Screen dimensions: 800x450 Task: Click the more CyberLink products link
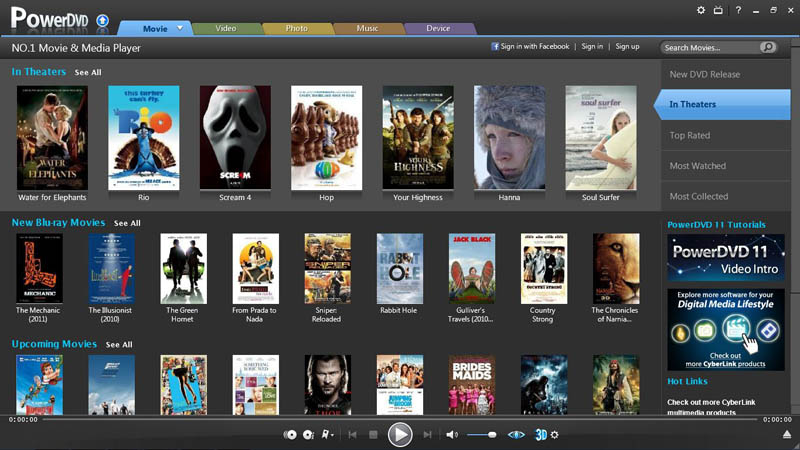click(x=725, y=364)
